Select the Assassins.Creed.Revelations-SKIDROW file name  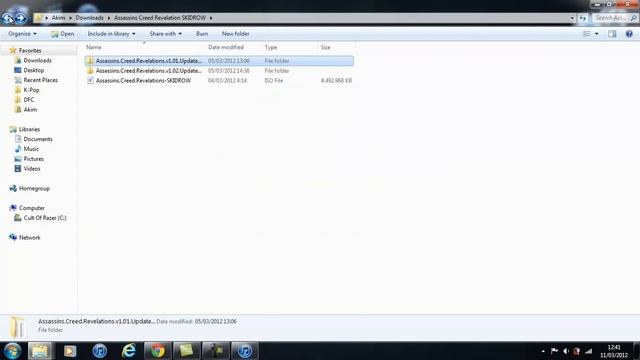click(x=143, y=80)
